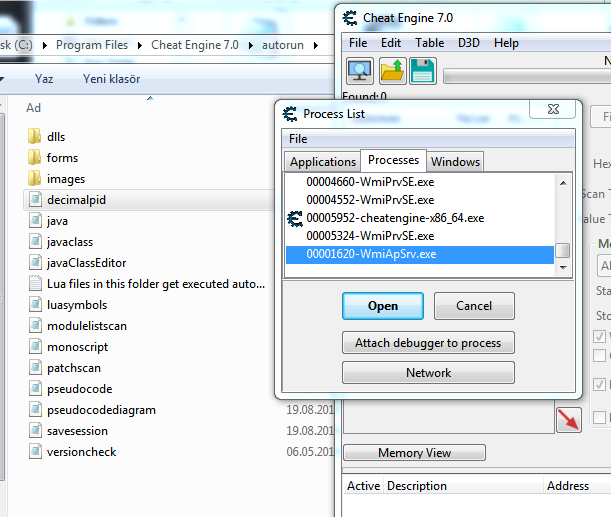Click the cheatengine-x86_64.exe process icon

295,218
